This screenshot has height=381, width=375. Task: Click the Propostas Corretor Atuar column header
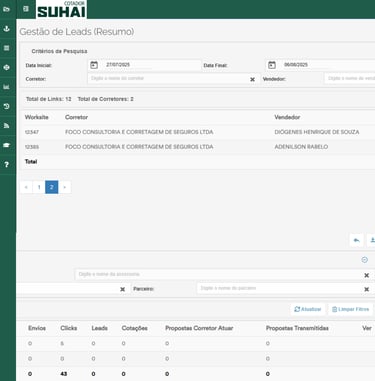pos(199,328)
